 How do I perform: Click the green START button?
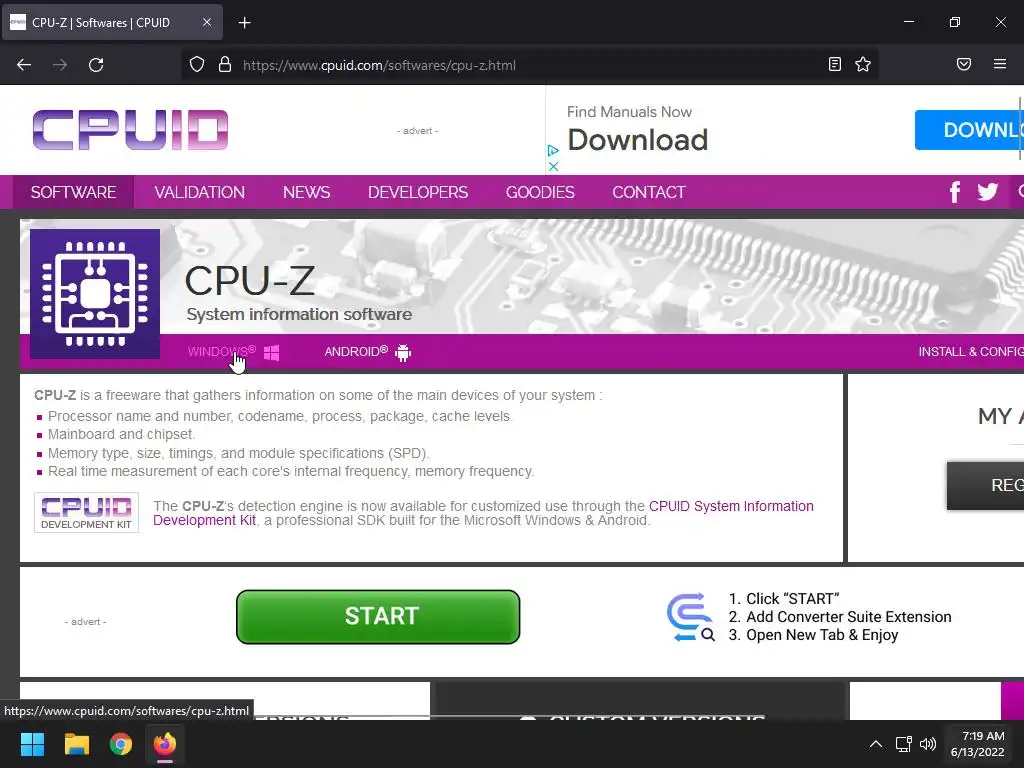click(x=378, y=616)
